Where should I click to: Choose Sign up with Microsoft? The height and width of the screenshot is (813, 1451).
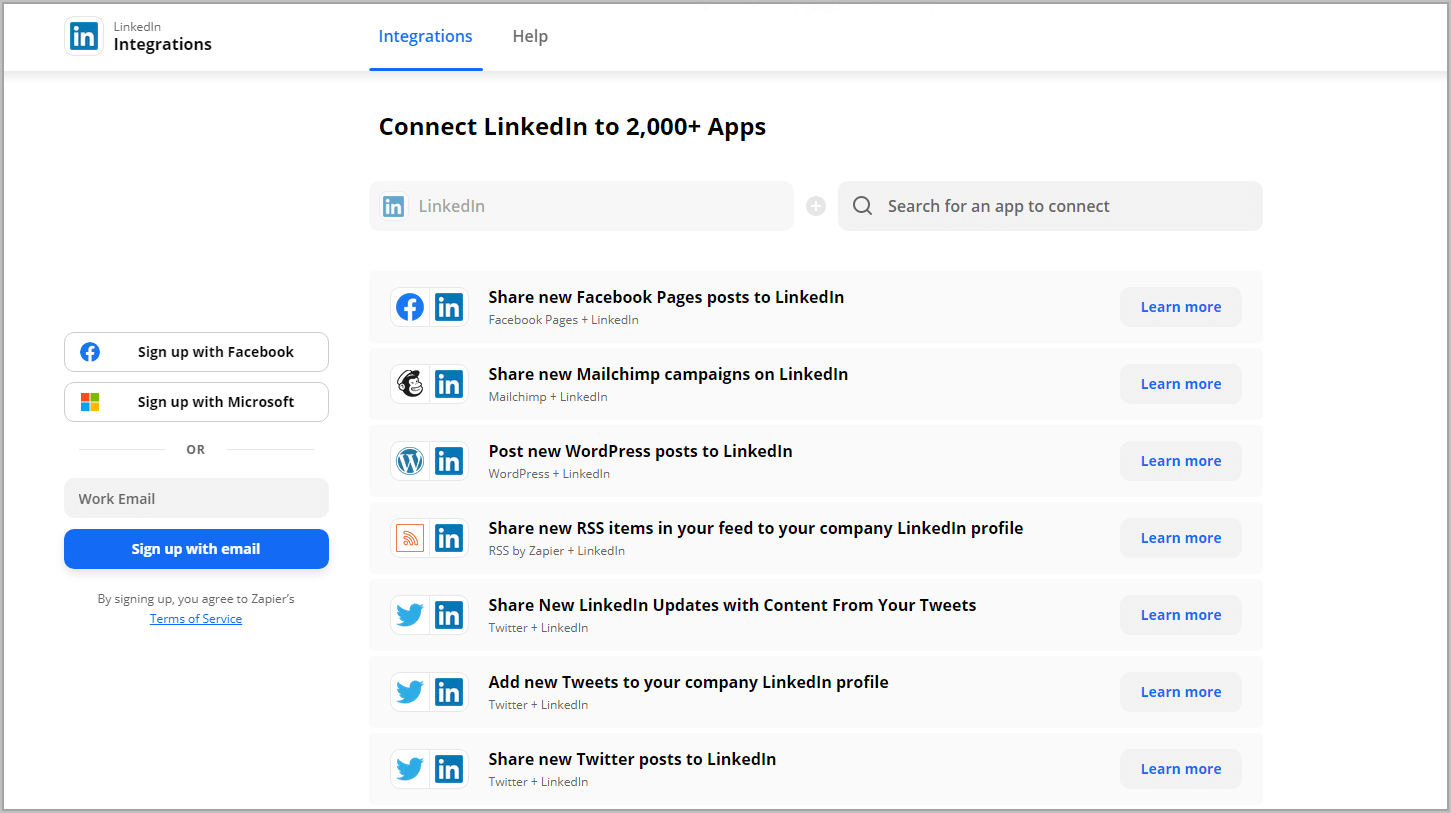196,402
